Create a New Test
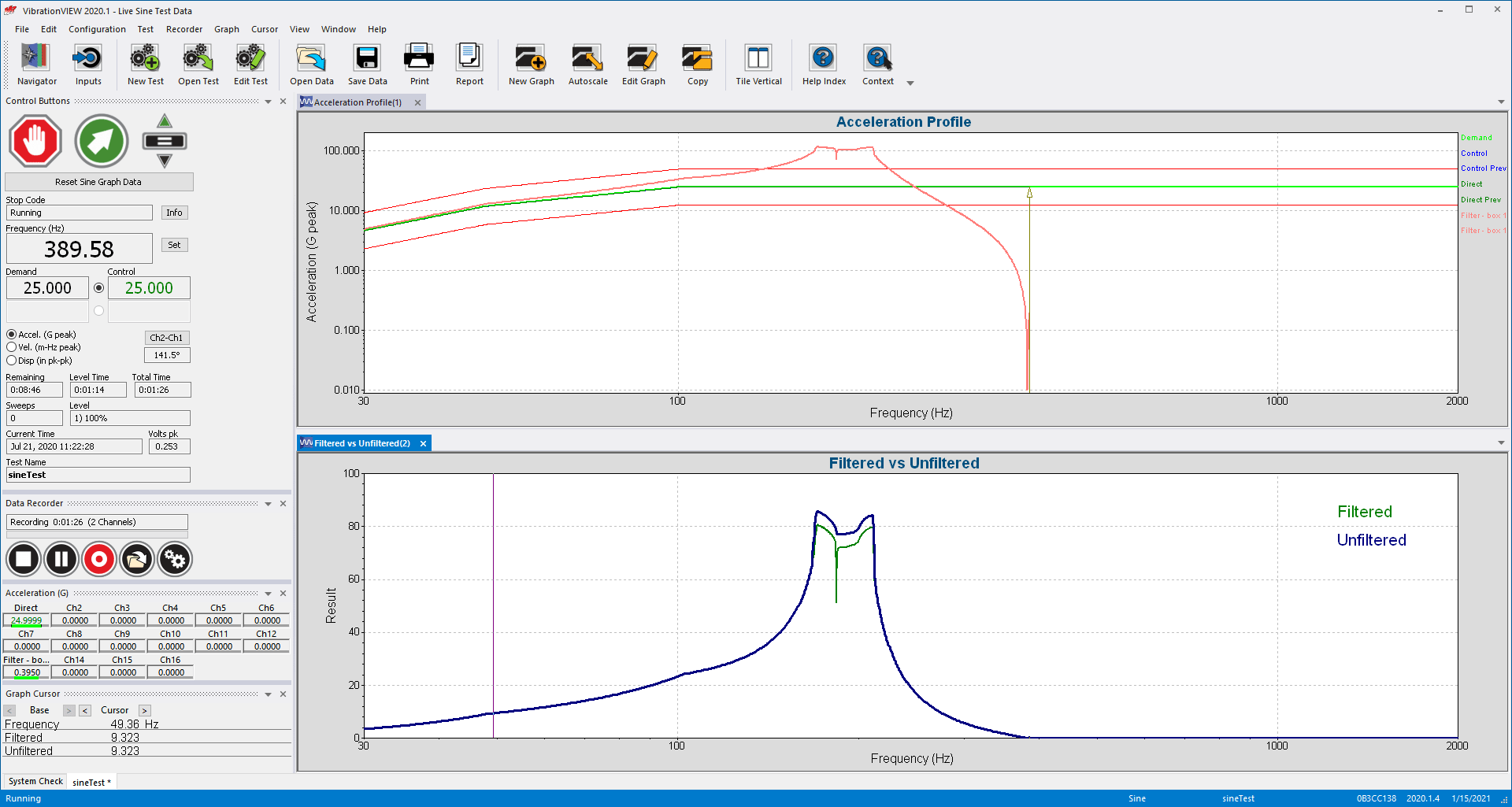Viewport: 1512px width, 807px height. coord(146,65)
